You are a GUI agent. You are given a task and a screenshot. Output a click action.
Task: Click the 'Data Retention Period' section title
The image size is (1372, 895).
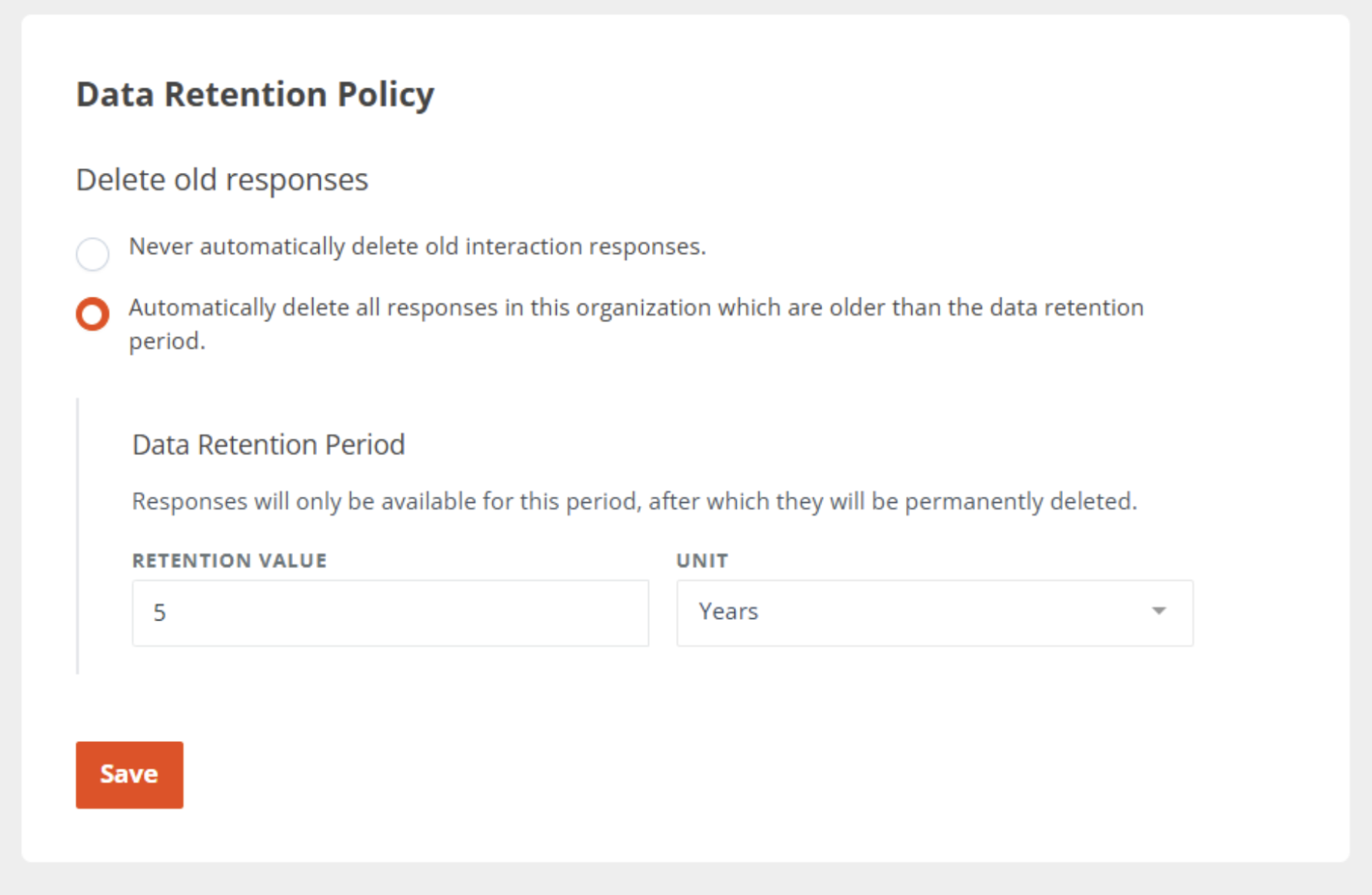coord(268,445)
